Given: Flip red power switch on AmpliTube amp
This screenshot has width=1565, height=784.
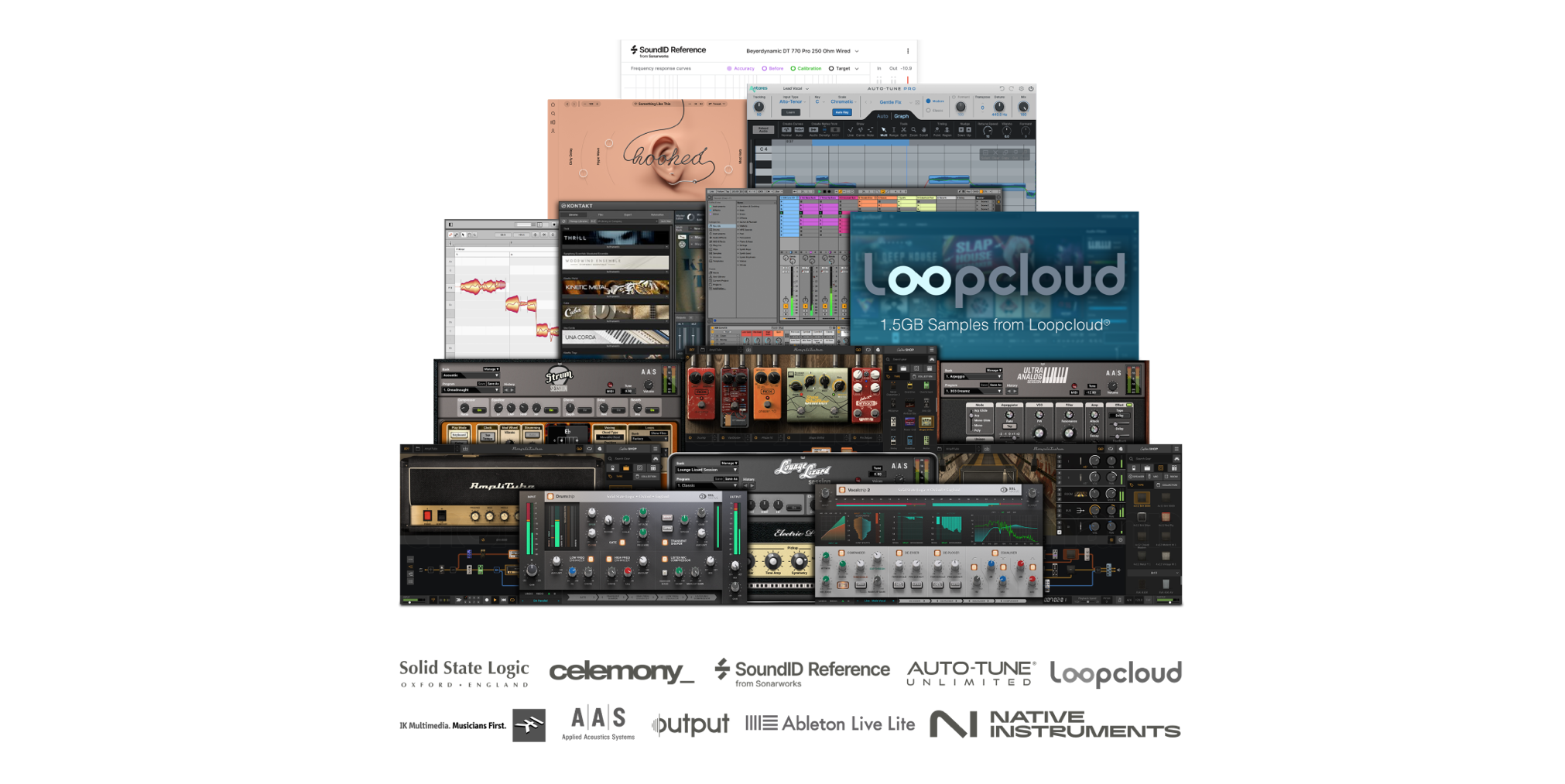Looking at the screenshot, I should 427,515.
